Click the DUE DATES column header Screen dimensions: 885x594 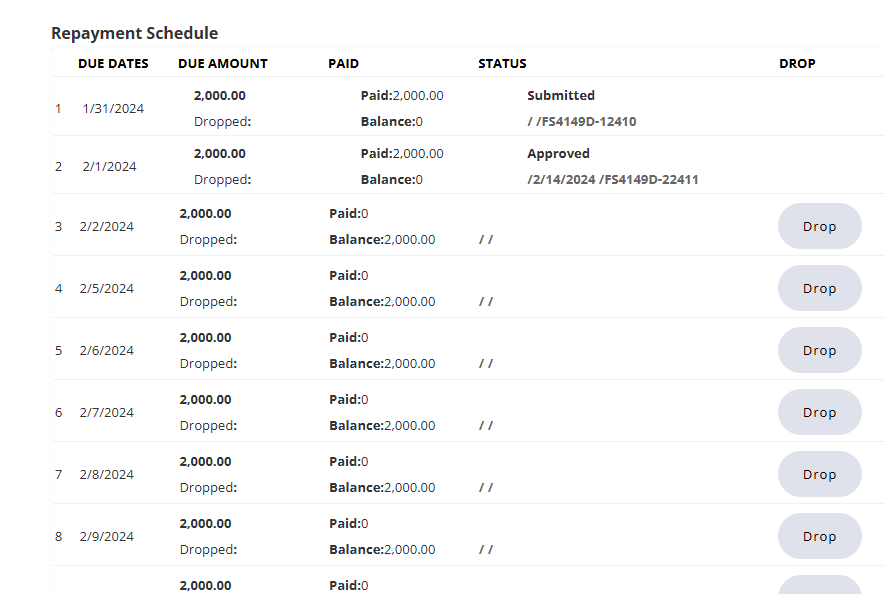[x=113, y=63]
